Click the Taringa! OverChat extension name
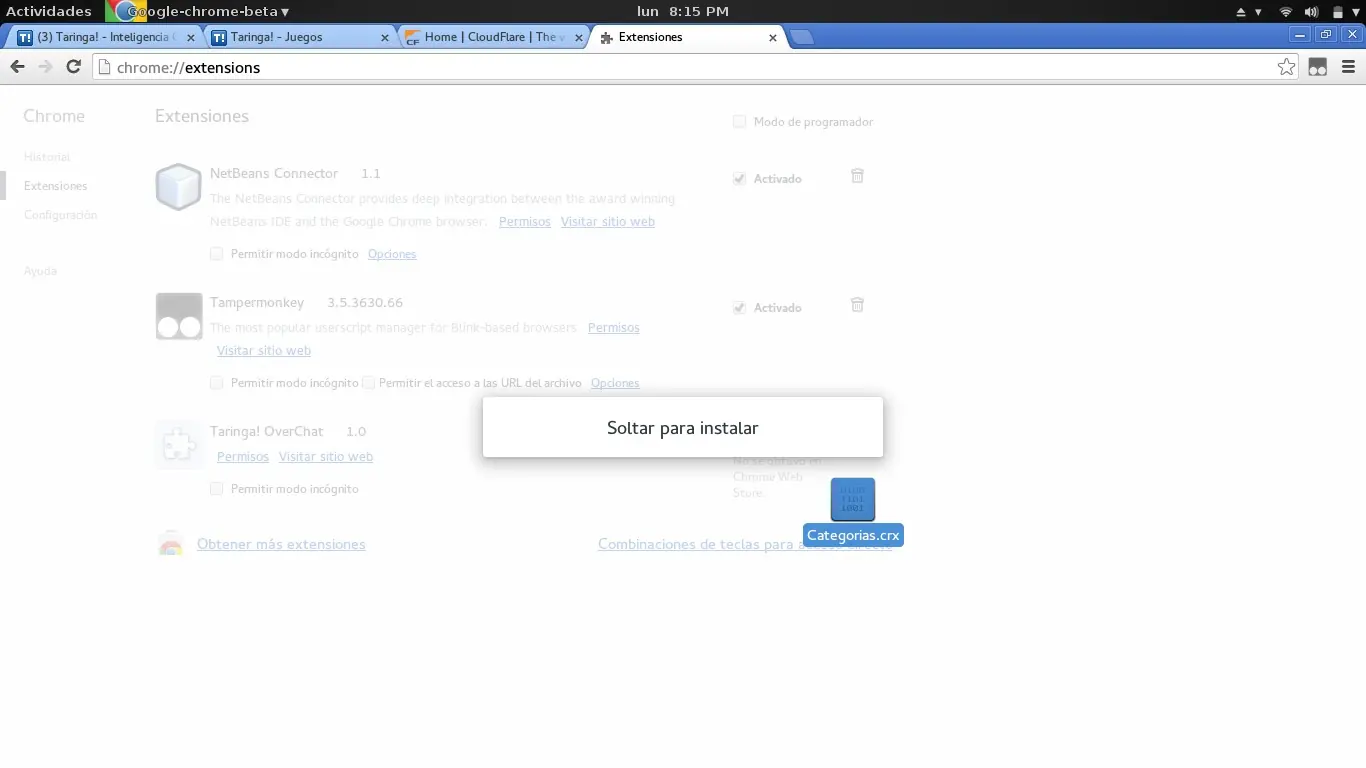Screen dimensions: 1366x768 [x=267, y=432]
